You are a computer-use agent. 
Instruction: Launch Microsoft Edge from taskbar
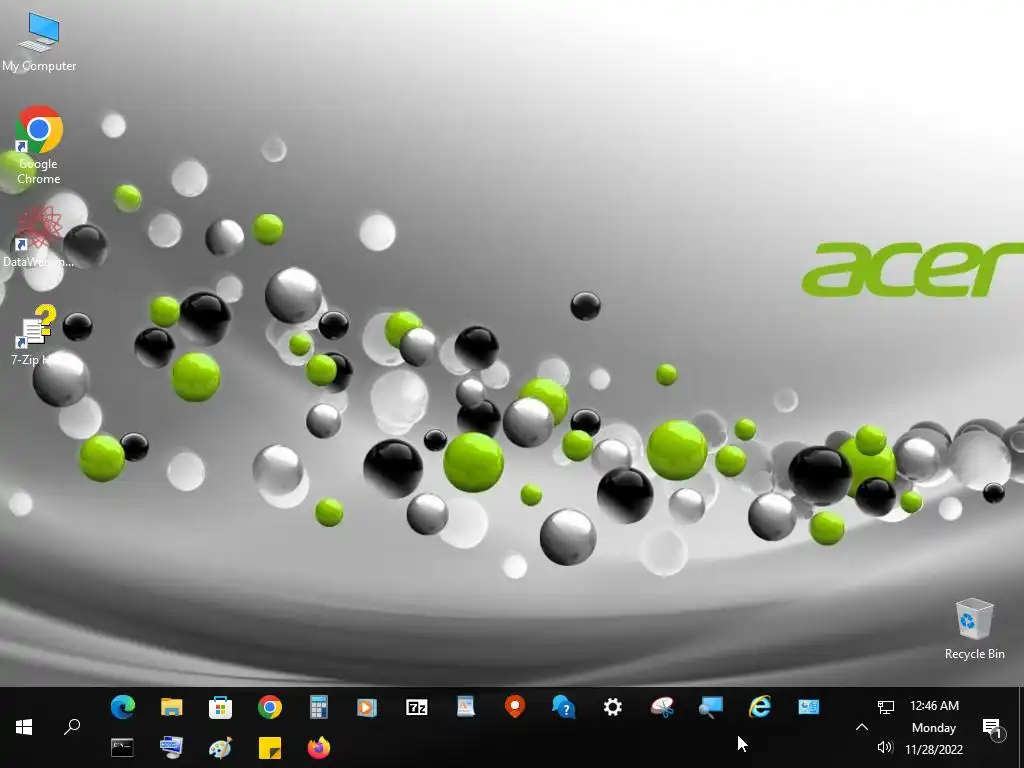pos(123,707)
